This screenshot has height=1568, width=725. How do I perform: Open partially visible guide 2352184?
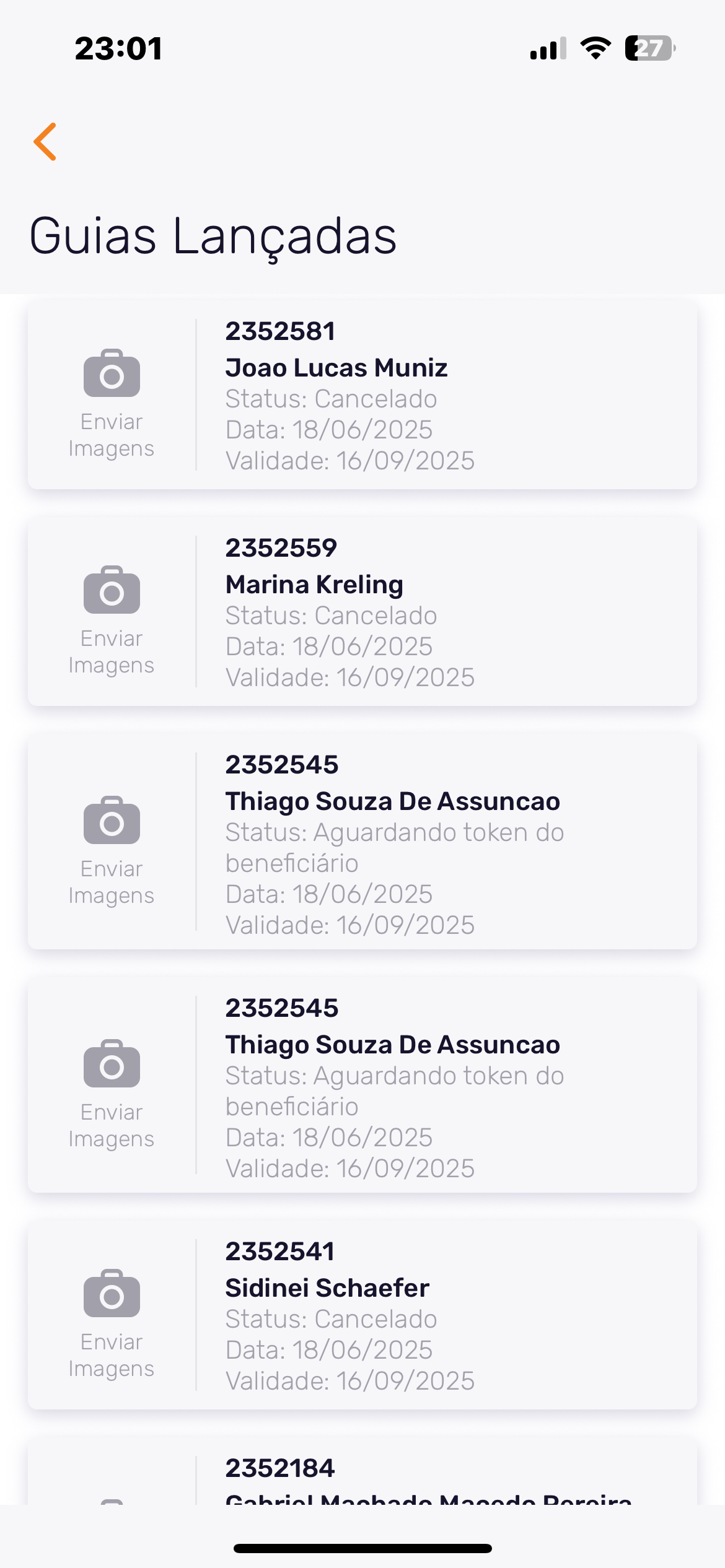(x=280, y=1468)
